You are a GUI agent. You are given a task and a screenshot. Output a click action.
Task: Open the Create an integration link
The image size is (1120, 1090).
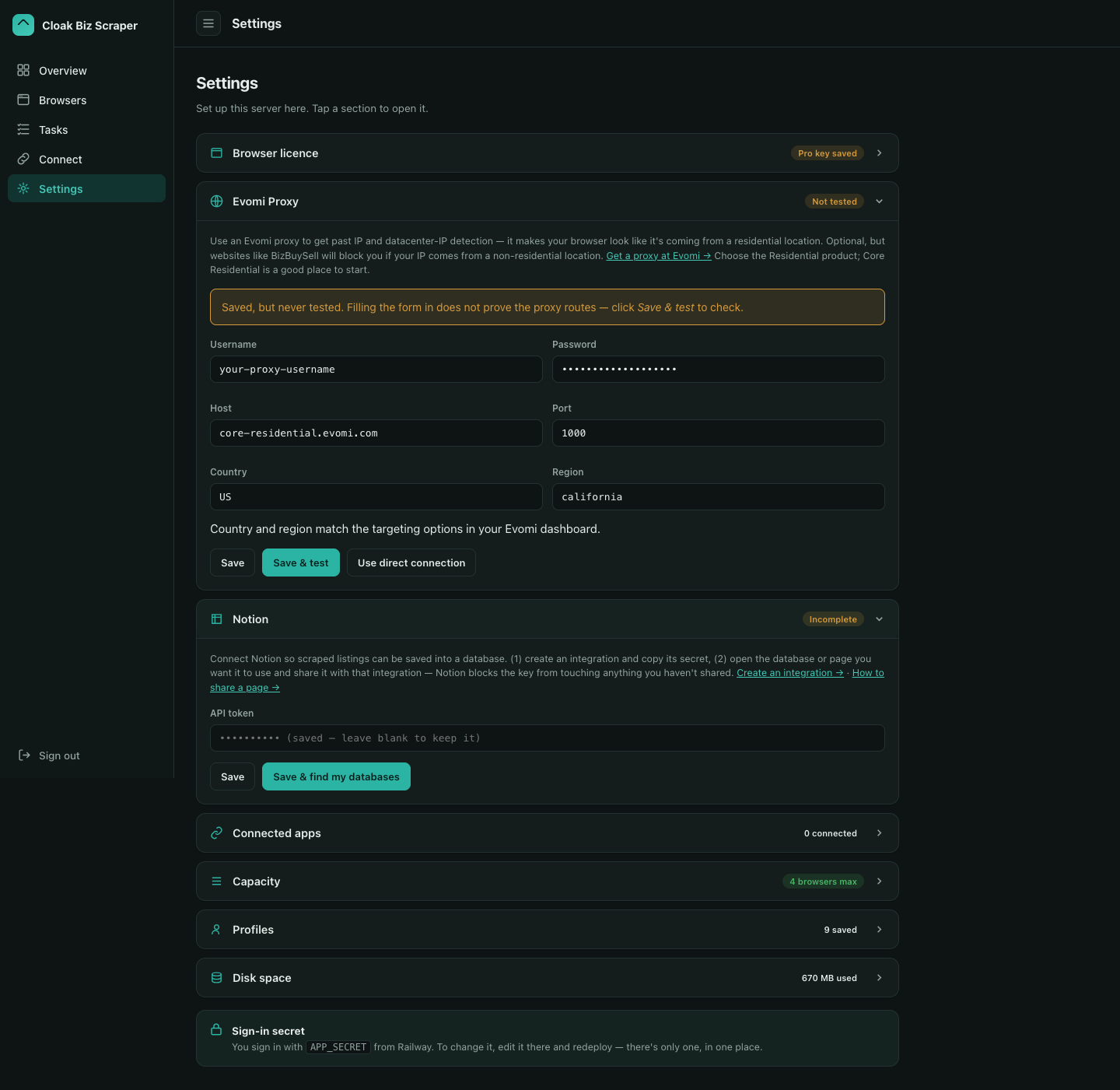click(790, 673)
